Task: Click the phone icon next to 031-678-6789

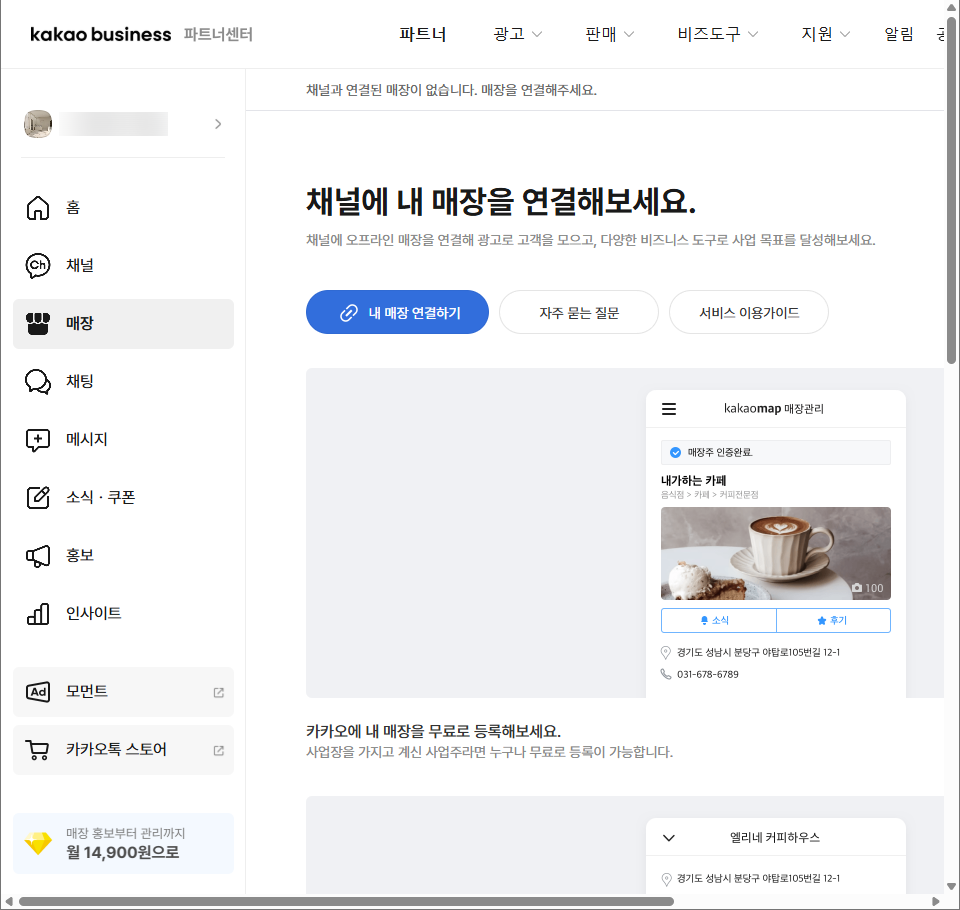Action: [666, 674]
